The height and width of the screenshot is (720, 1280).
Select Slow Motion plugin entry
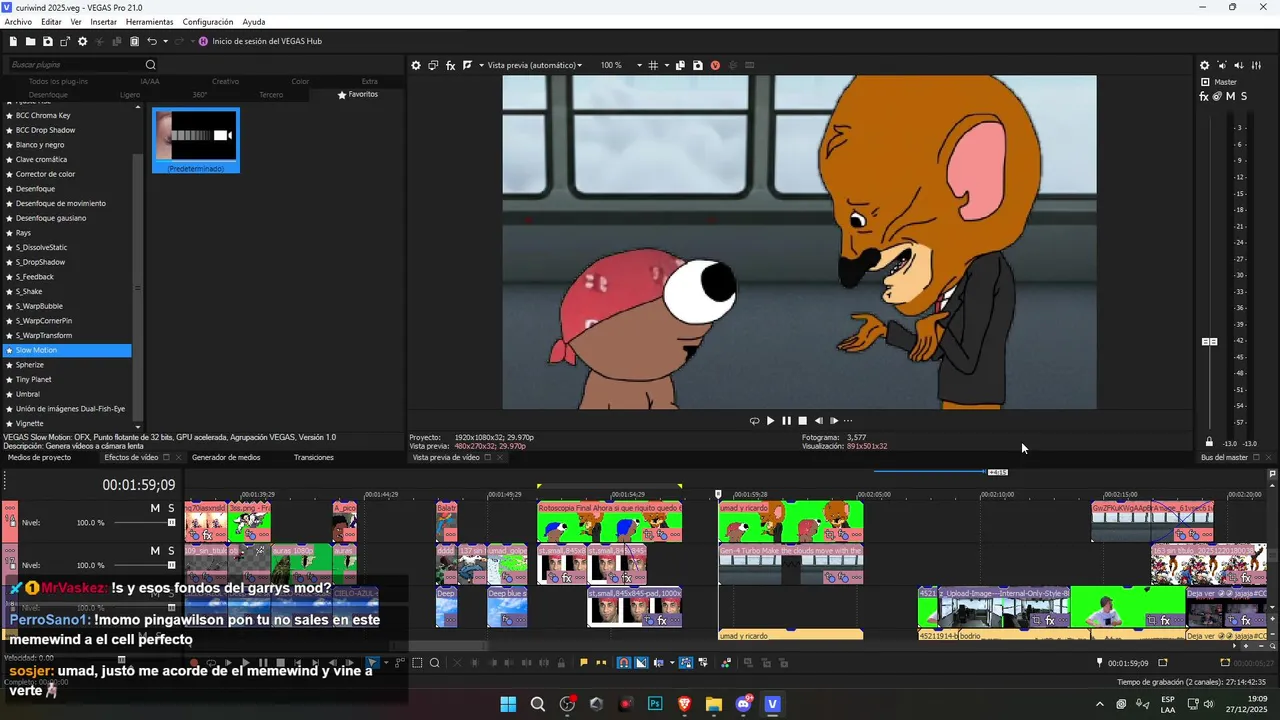coord(68,350)
